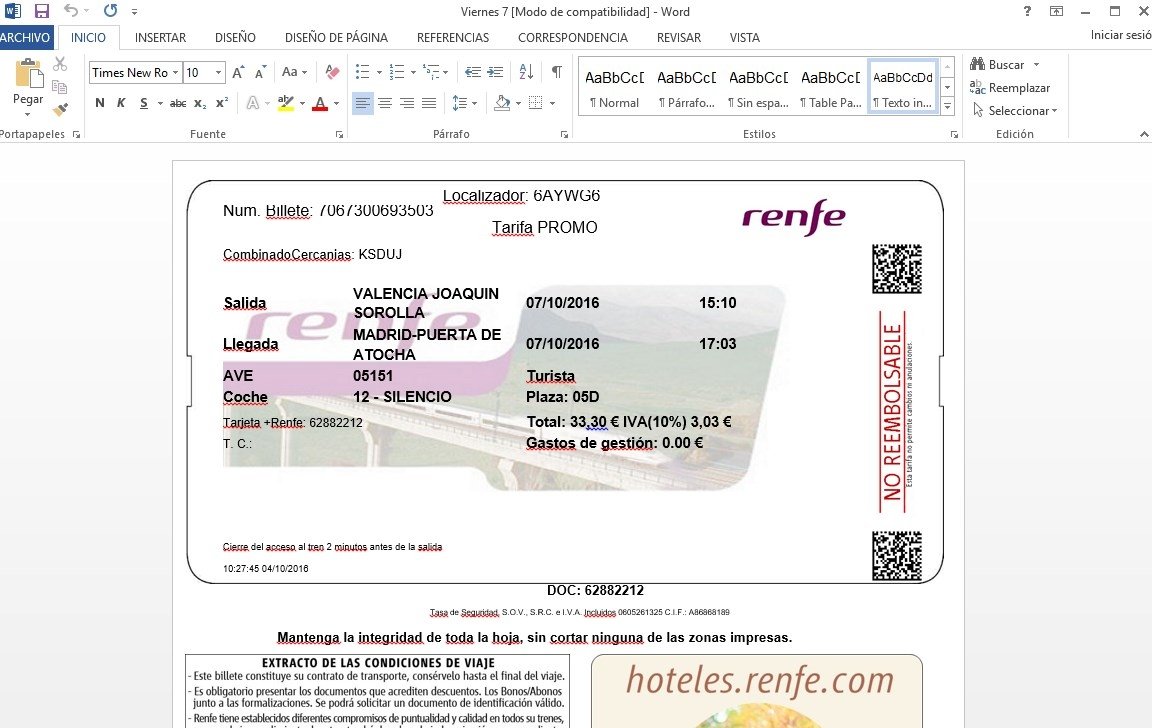Align text left
Screen dimensions: 1152x728
pyautogui.click(x=363, y=103)
